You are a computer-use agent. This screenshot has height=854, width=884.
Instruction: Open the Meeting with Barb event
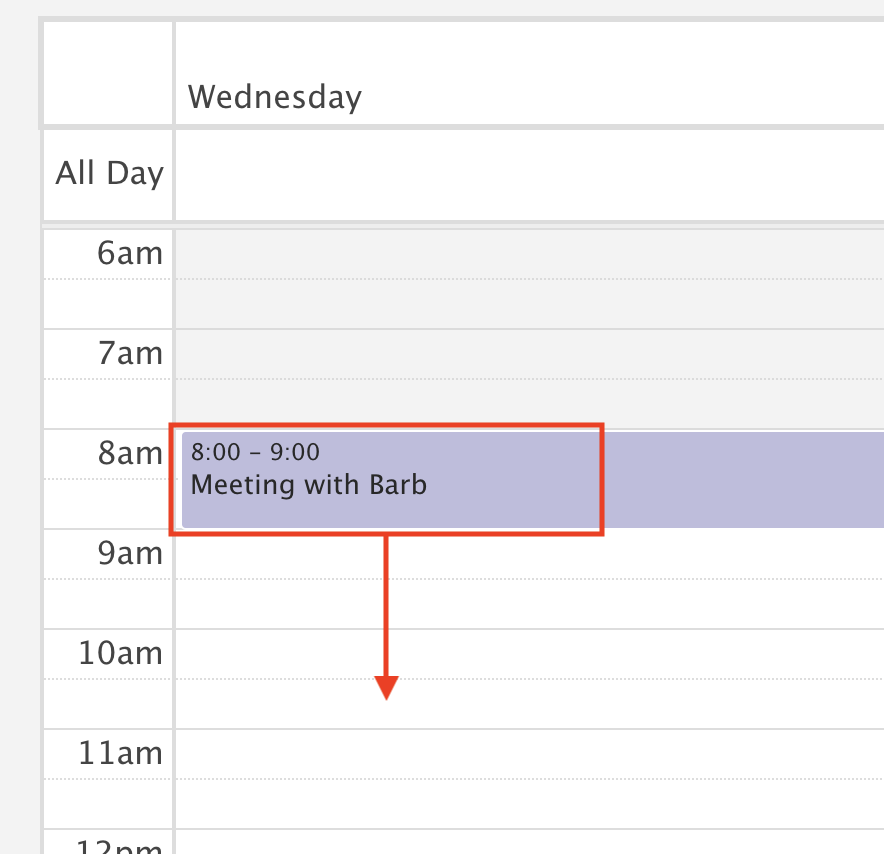click(x=533, y=480)
